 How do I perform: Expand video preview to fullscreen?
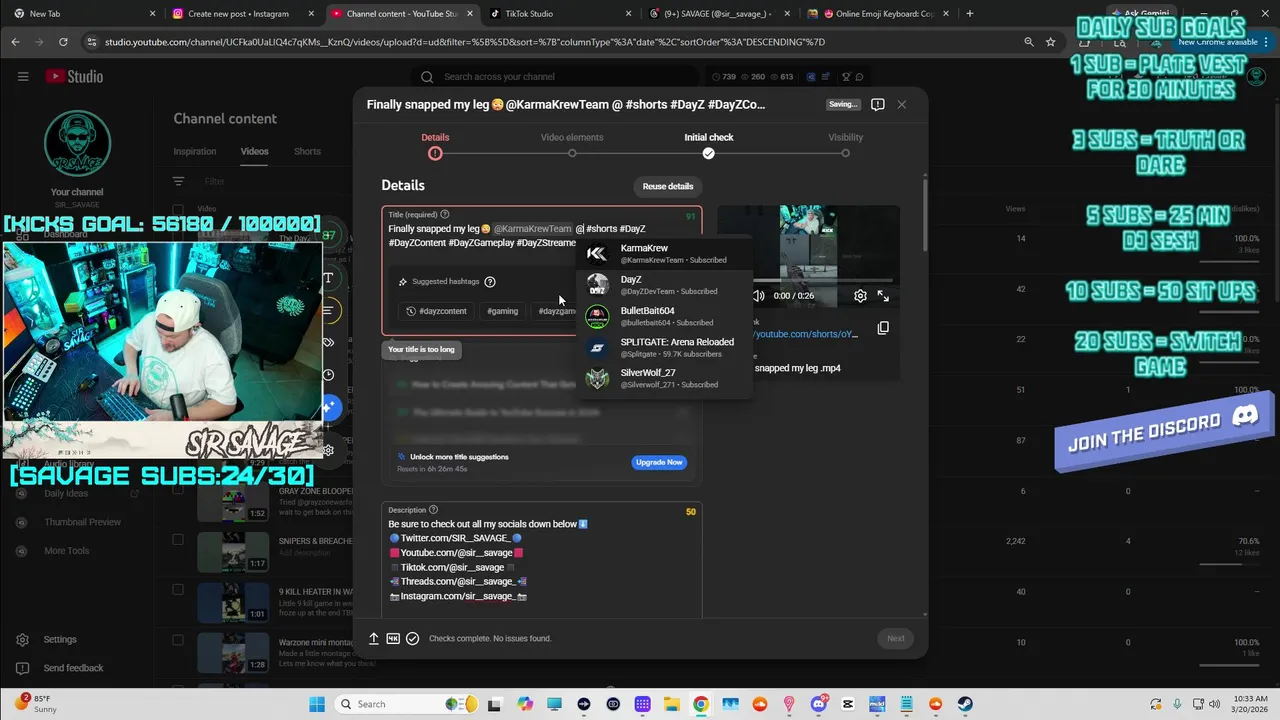pos(883,296)
